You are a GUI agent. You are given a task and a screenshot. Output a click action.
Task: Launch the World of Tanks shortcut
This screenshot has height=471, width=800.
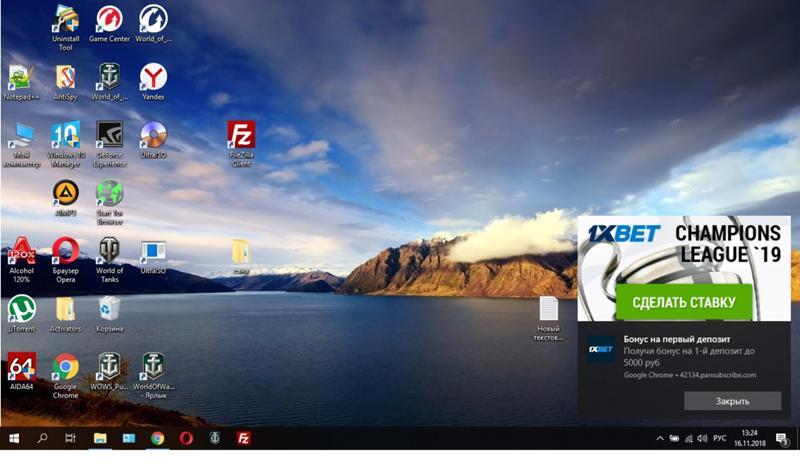click(109, 260)
